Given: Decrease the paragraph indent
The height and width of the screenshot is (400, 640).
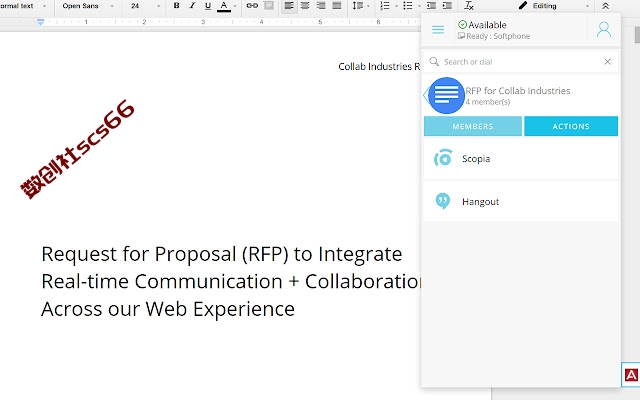Looking at the screenshot, I should point(431,6).
